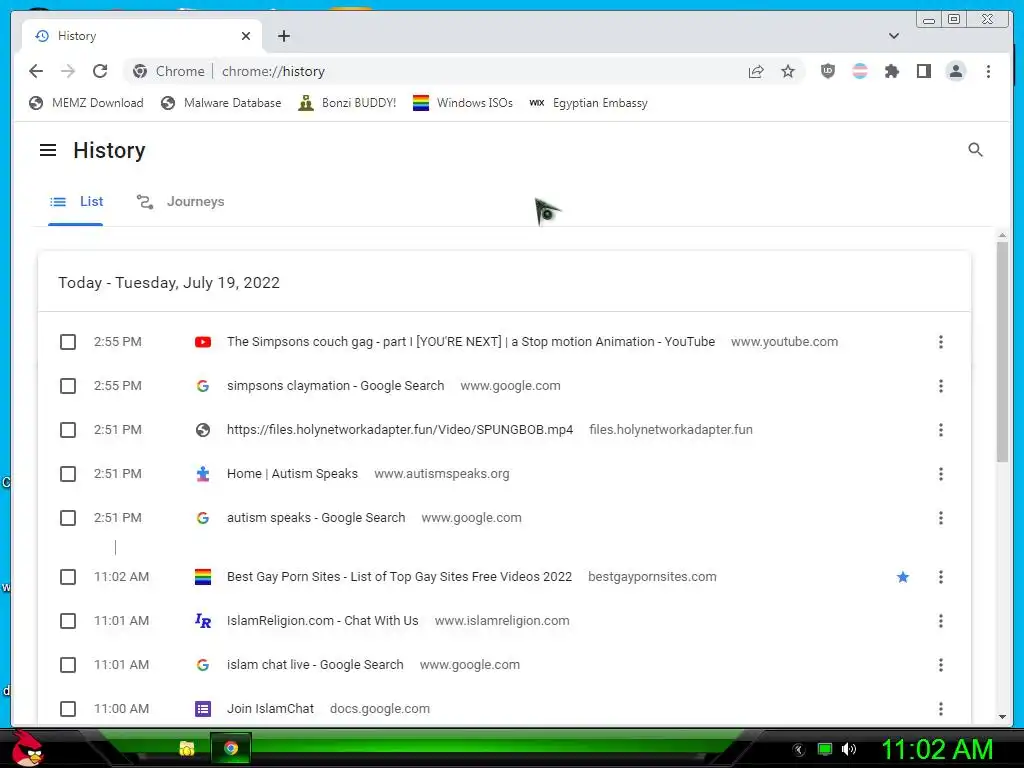Viewport: 1024px width, 768px height.
Task: Open the SPUNGBOB.mp4 file link
Action: tap(400, 430)
